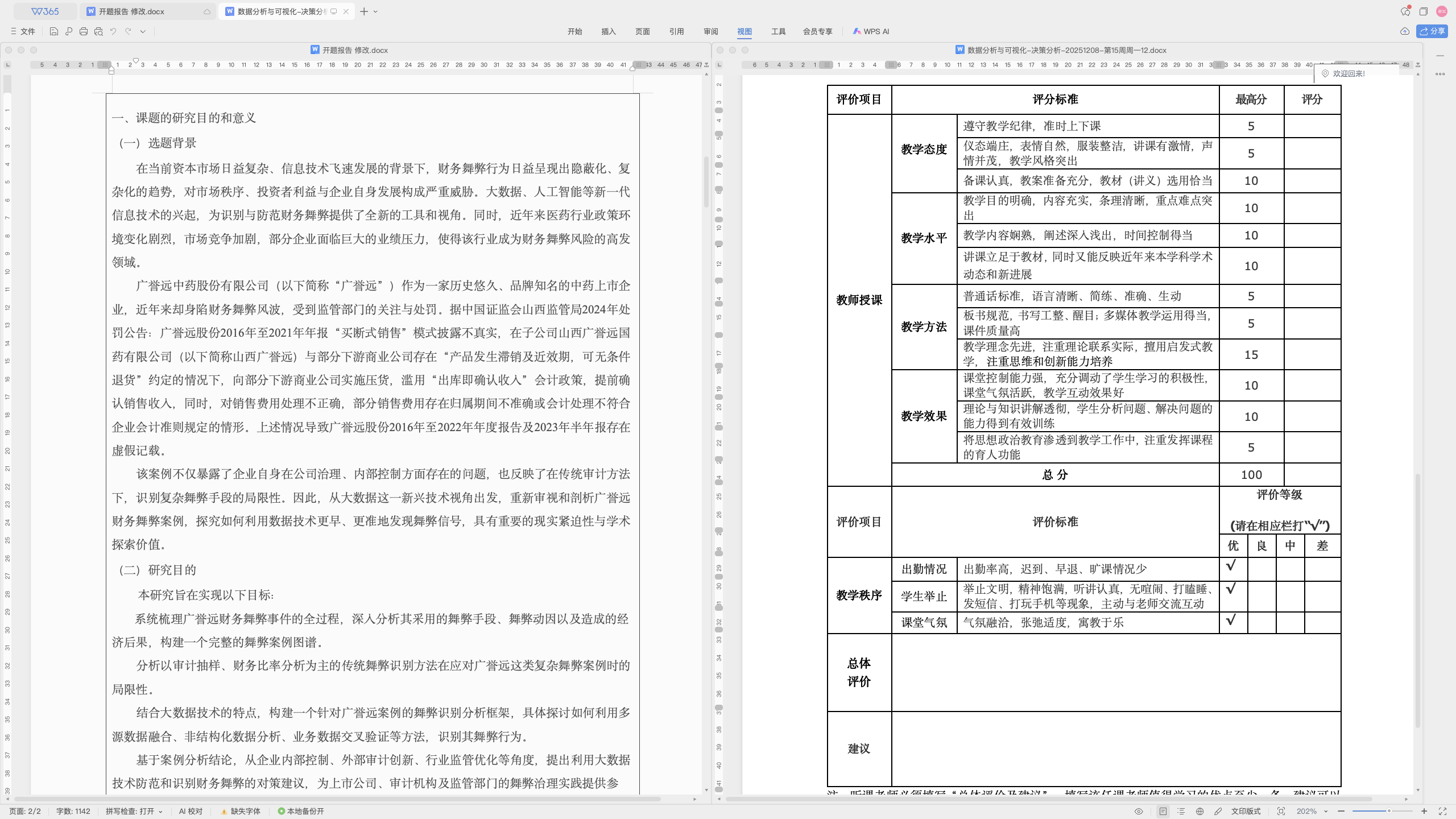Click the AI 校对 button

click(191, 811)
